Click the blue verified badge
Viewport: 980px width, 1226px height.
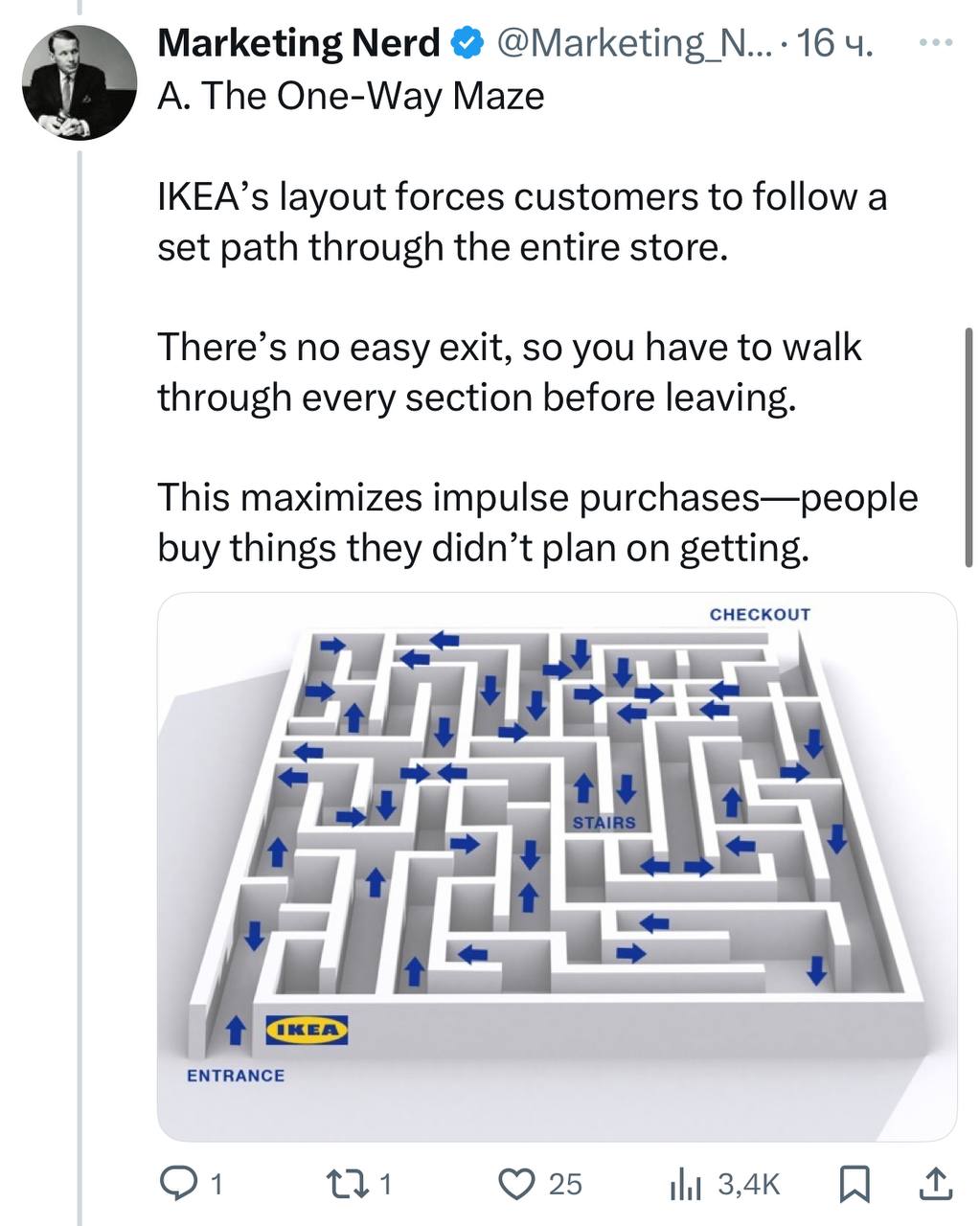click(467, 43)
